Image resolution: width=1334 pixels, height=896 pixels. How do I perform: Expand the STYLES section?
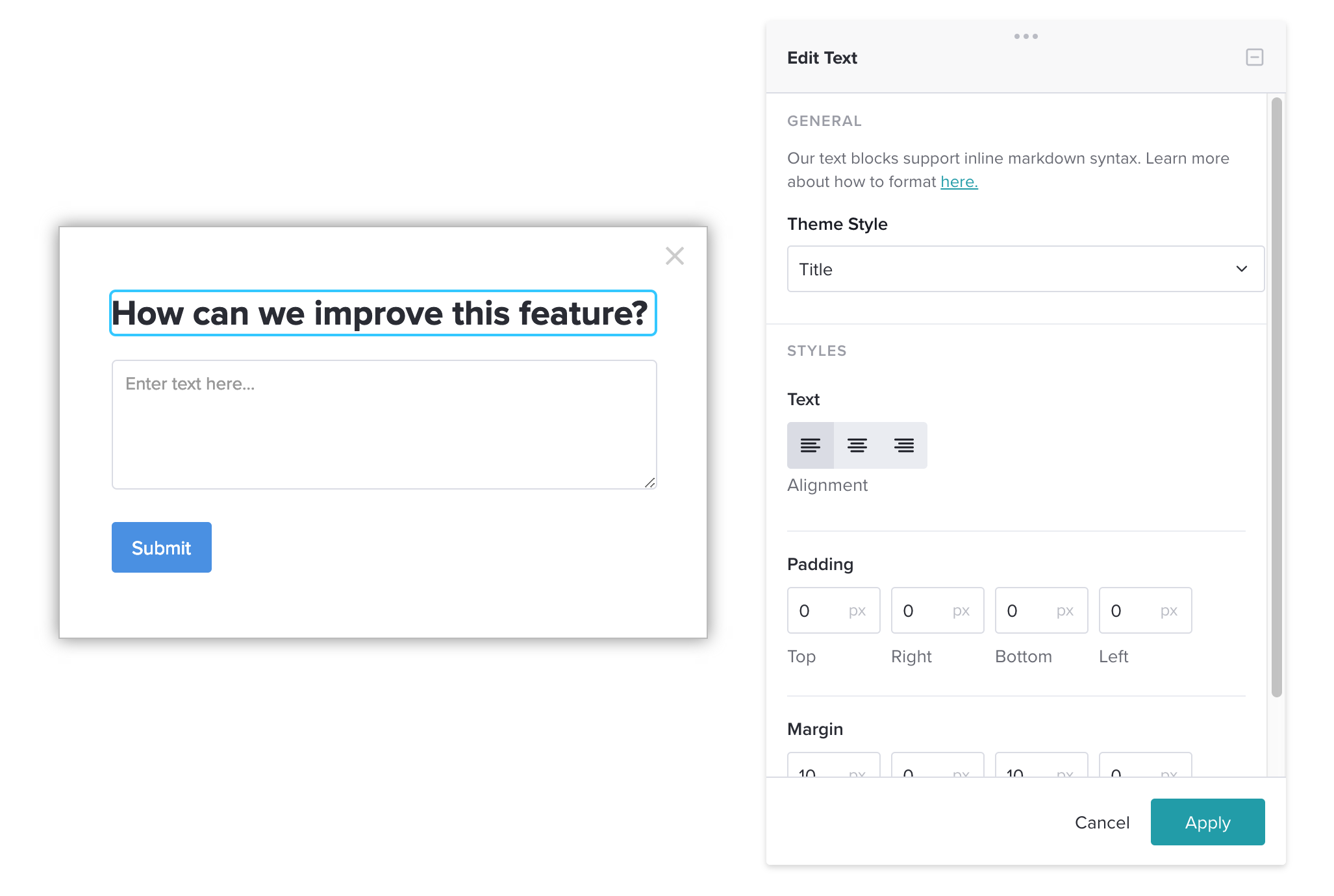click(x=817, y=351)
